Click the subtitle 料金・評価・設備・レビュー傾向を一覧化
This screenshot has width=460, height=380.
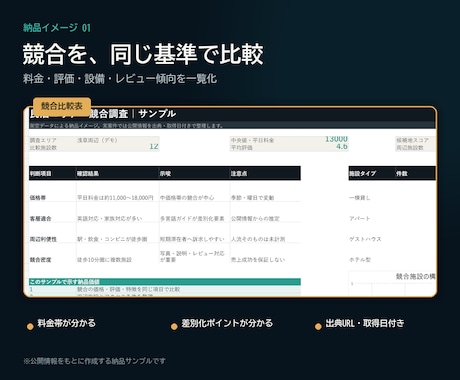[120, 79]
